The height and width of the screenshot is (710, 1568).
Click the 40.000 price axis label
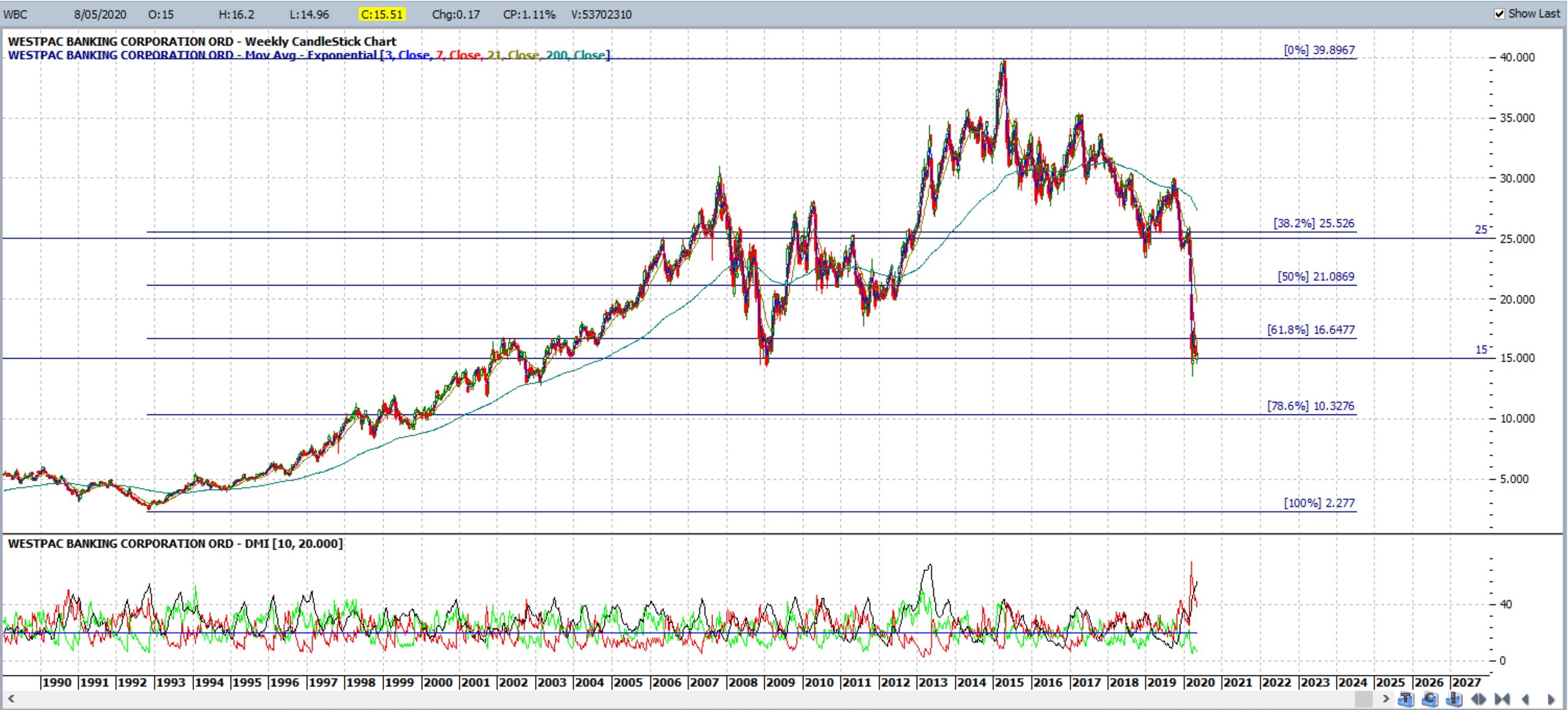pyautogui.click(x=1517, y=58)
